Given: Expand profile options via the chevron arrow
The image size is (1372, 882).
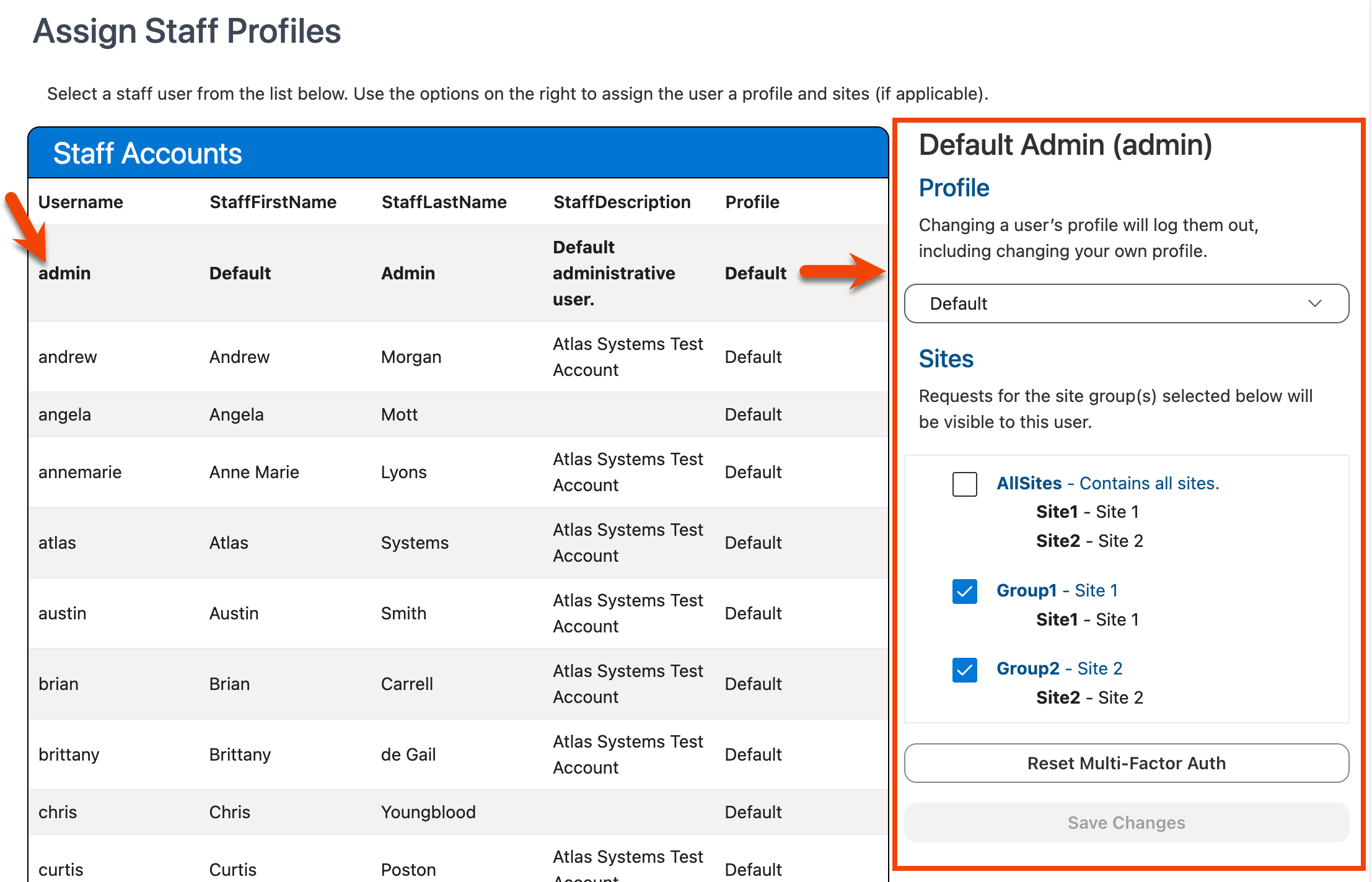Looking at the screenshot, I should click(1316, 303).
